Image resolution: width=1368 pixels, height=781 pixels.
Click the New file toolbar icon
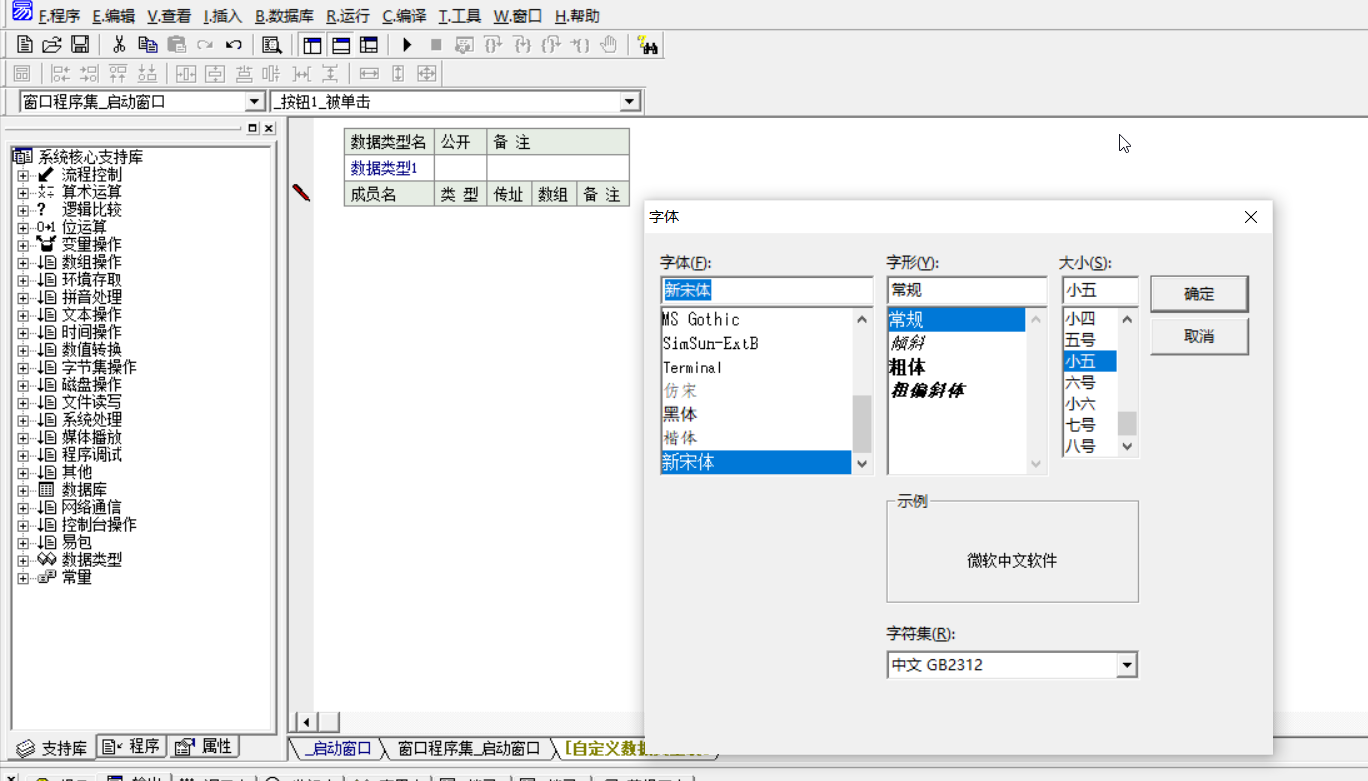point(25,45)
